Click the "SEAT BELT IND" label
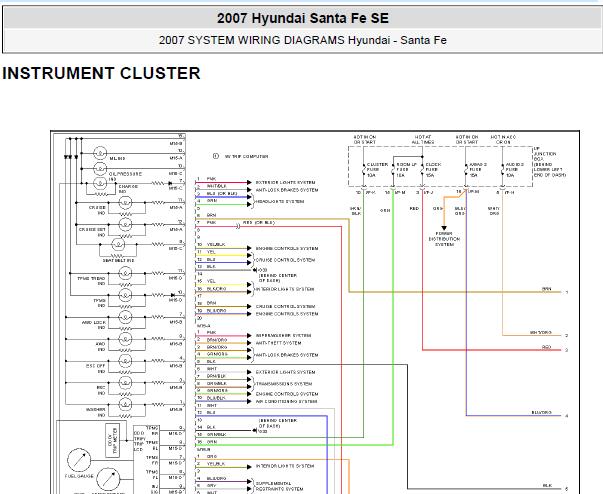 point(118,261)
